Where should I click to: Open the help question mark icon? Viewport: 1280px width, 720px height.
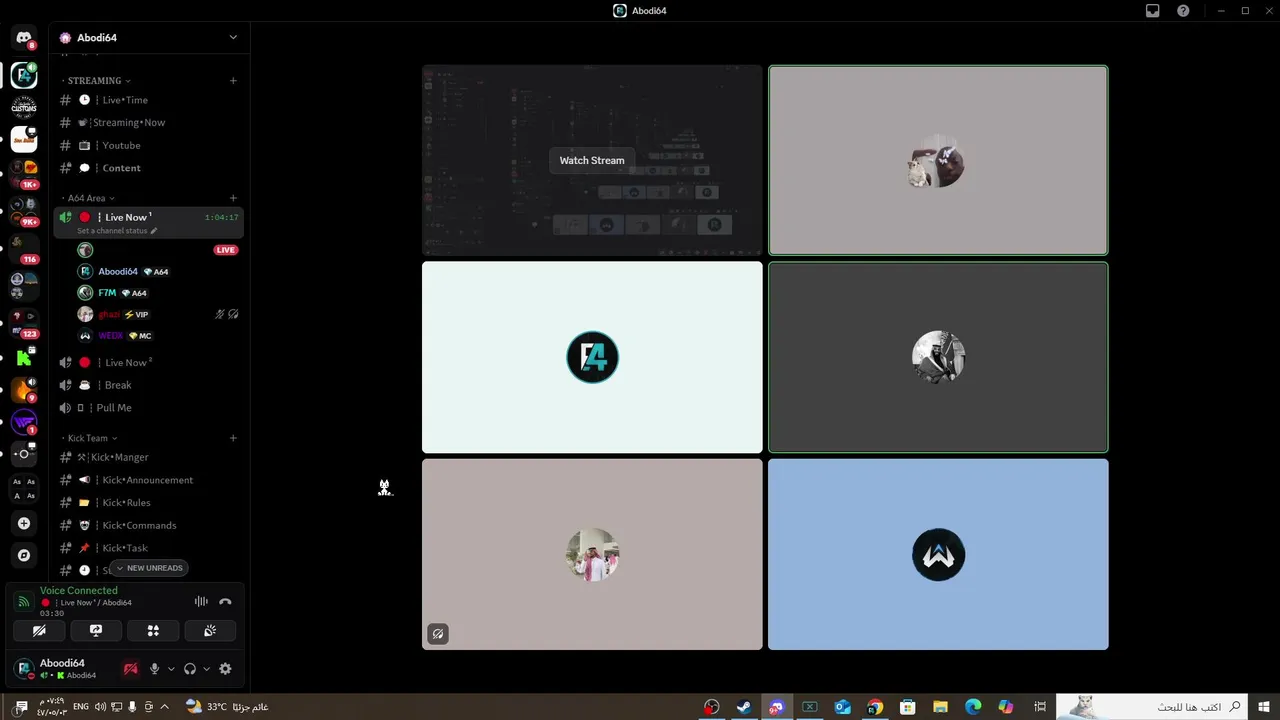(x=1183, y=11)
